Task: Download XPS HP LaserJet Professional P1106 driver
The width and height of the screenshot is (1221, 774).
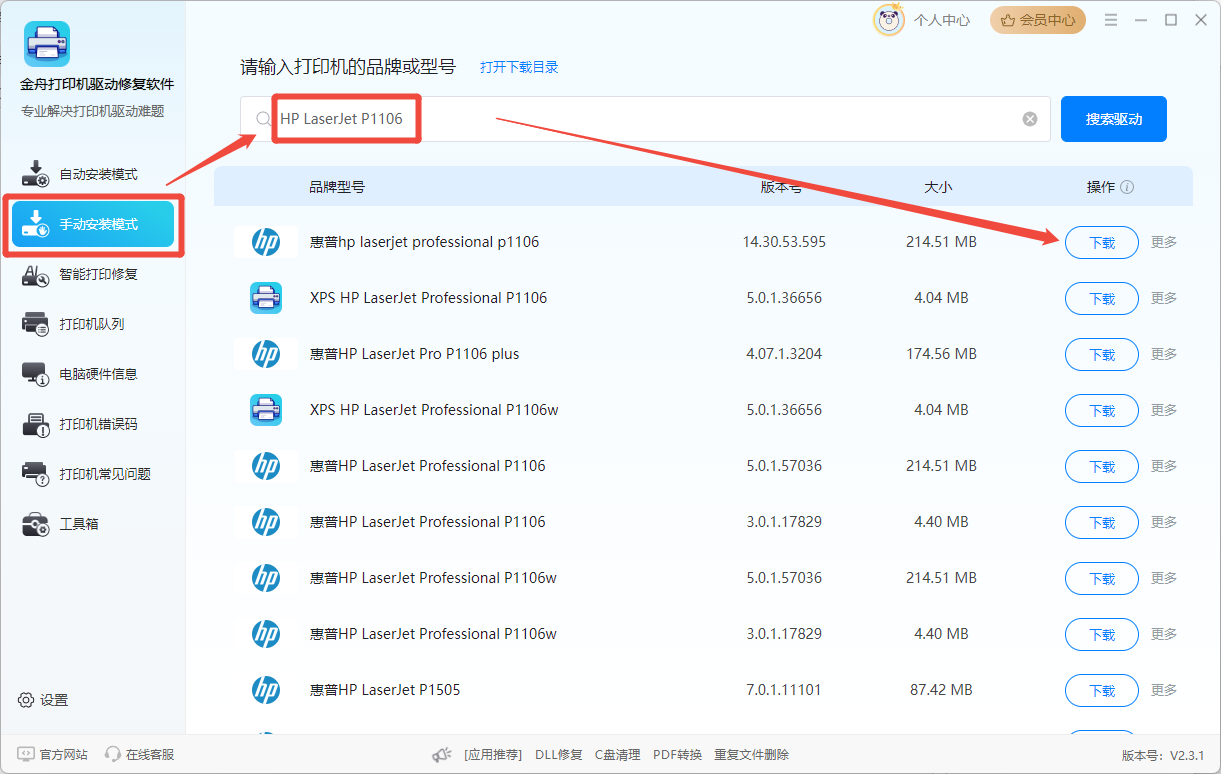Action: coord(1102,298)
